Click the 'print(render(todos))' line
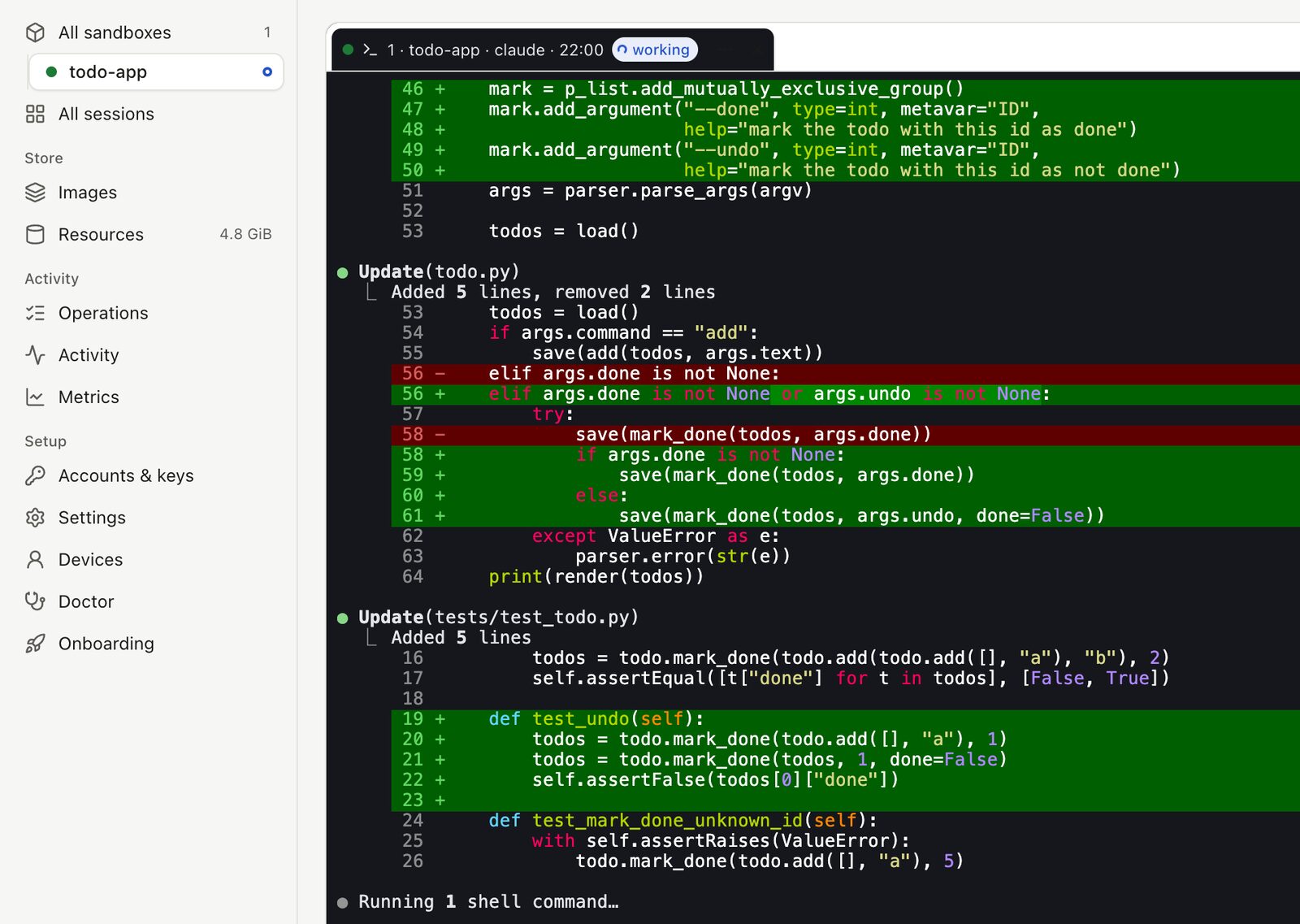The height and width of the screenshot is (924, 1300). (596, 576)
